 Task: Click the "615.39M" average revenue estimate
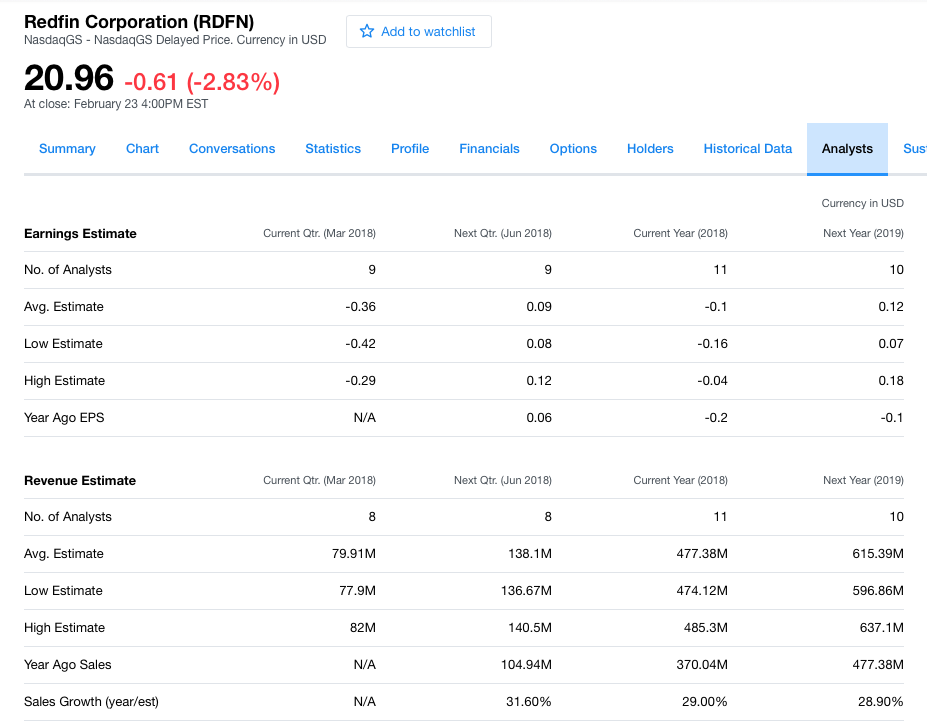pos(878,554)
